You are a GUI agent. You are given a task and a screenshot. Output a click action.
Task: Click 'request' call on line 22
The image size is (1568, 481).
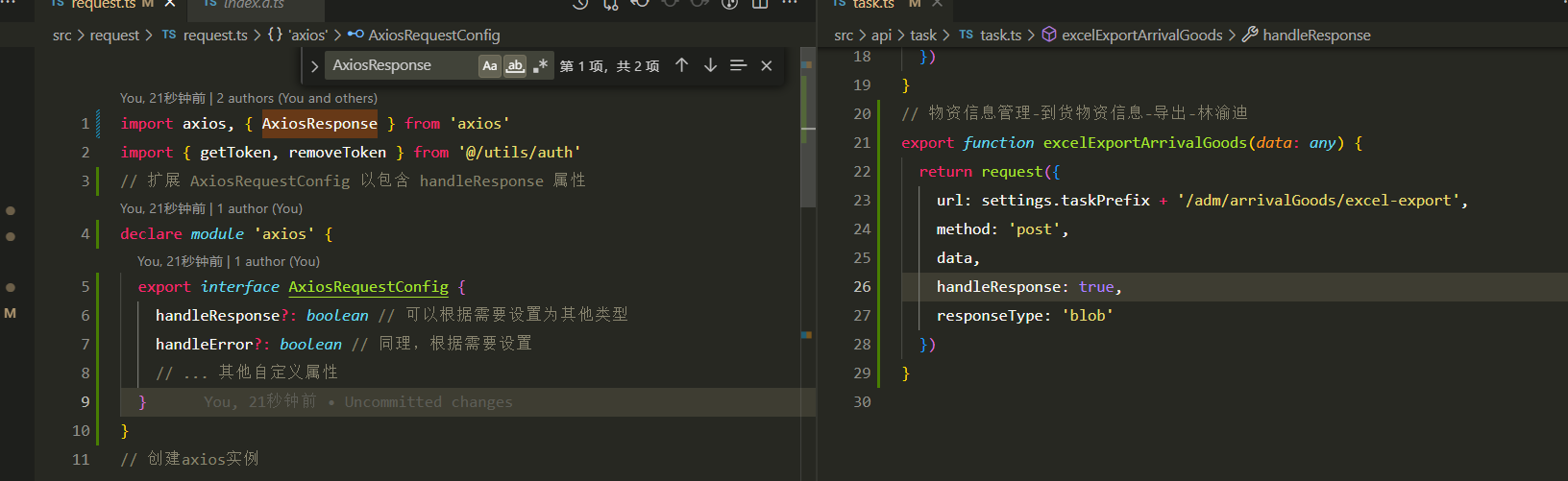1012,172
